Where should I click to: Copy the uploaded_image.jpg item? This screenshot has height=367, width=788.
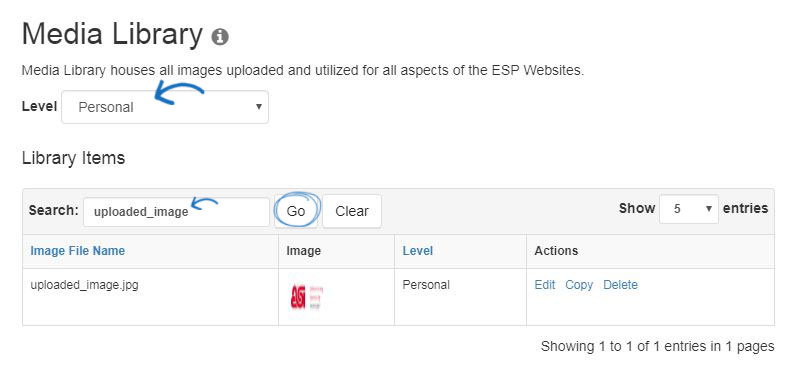(579, 285)
